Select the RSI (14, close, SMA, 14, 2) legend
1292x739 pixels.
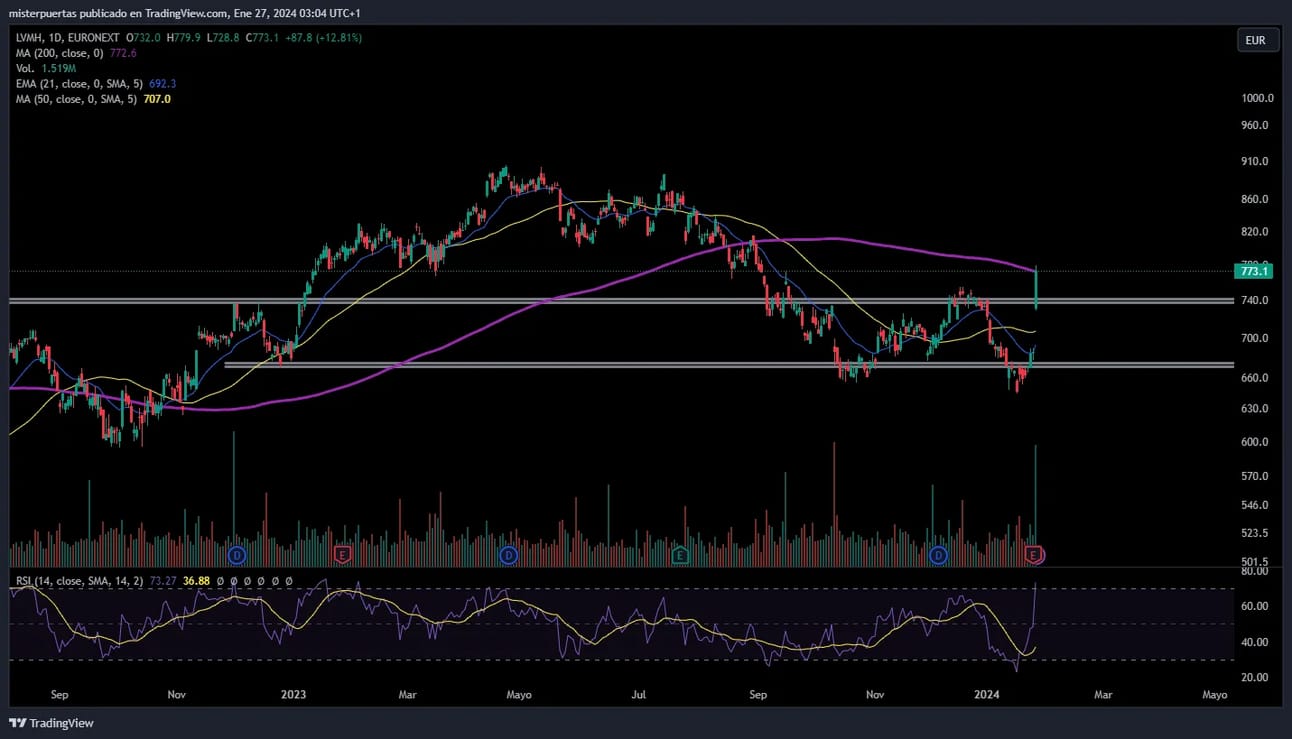pos(82,580)
